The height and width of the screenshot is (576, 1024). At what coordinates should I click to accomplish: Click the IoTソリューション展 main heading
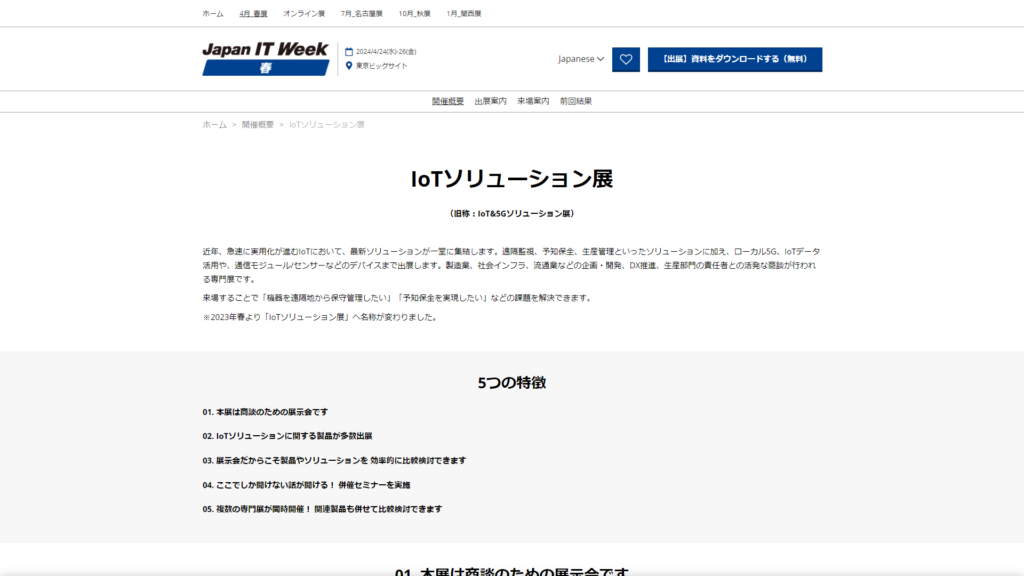pyautogui.click(x=512, y=179)
